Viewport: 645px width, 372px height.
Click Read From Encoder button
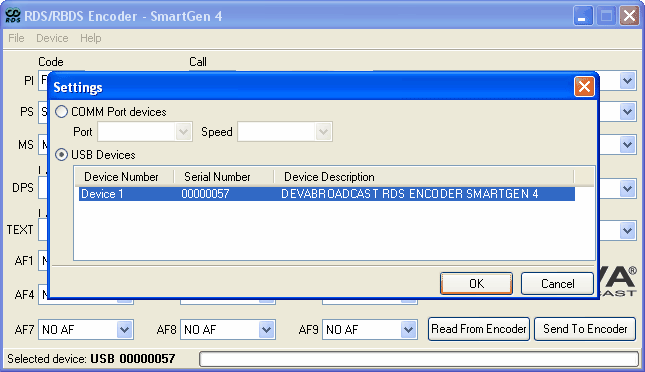pos(478,329)
